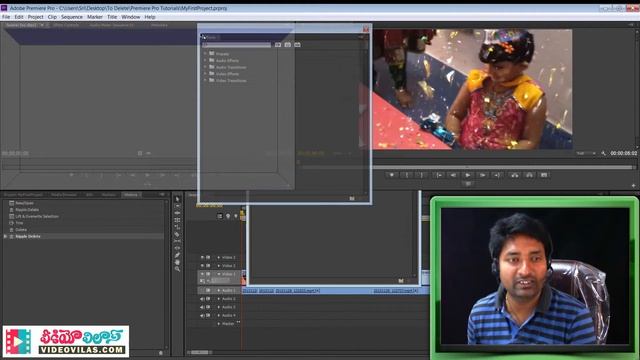This screenshot has height=360, width=640.
Task: Click second filter icon in Effects panel
Action: (288, 45)
